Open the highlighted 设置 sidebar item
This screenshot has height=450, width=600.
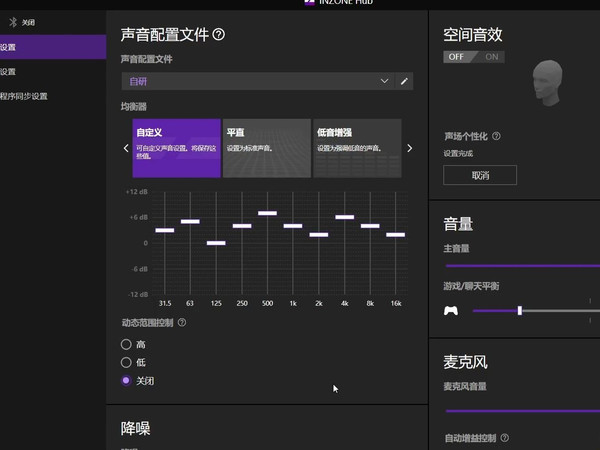[x=53, y=47]
